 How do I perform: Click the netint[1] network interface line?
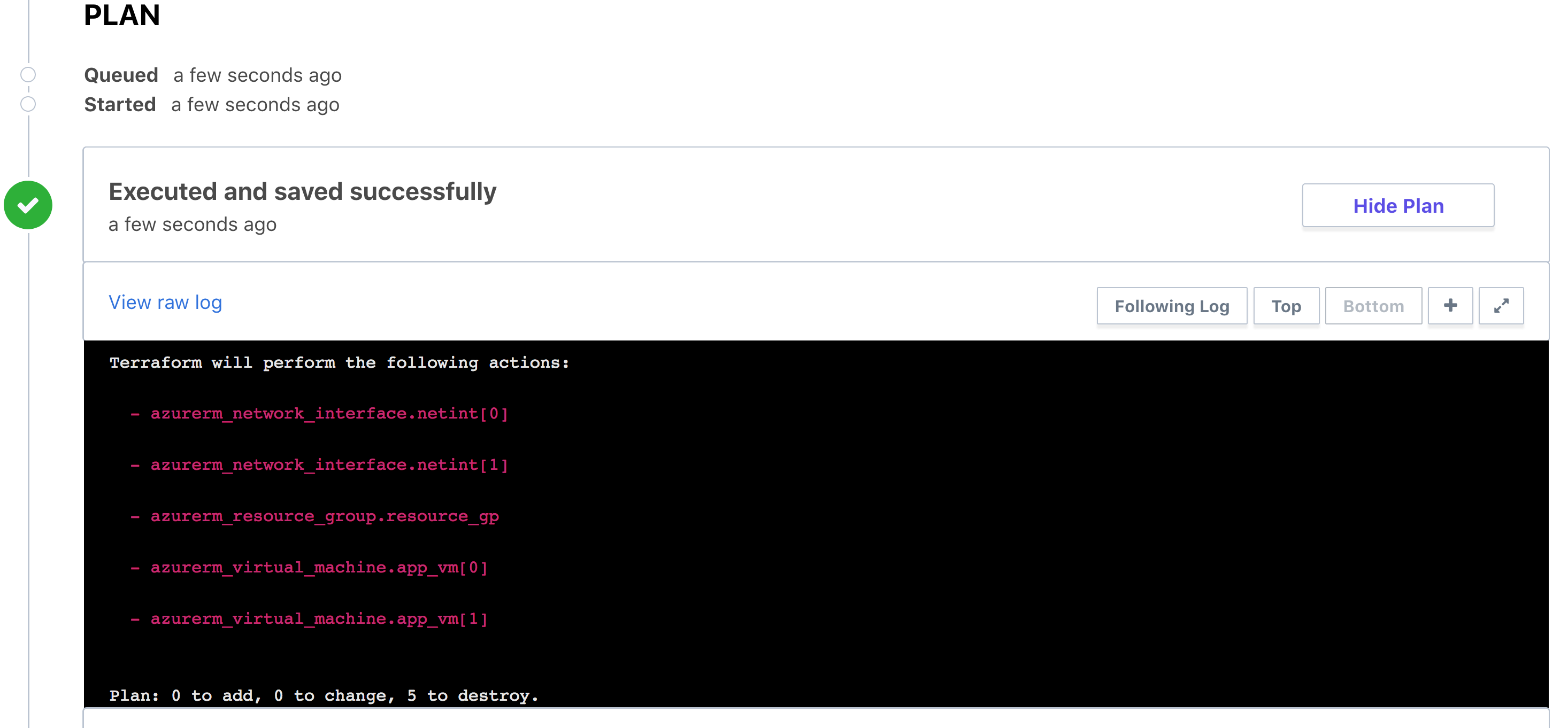(x=329, y=464)
